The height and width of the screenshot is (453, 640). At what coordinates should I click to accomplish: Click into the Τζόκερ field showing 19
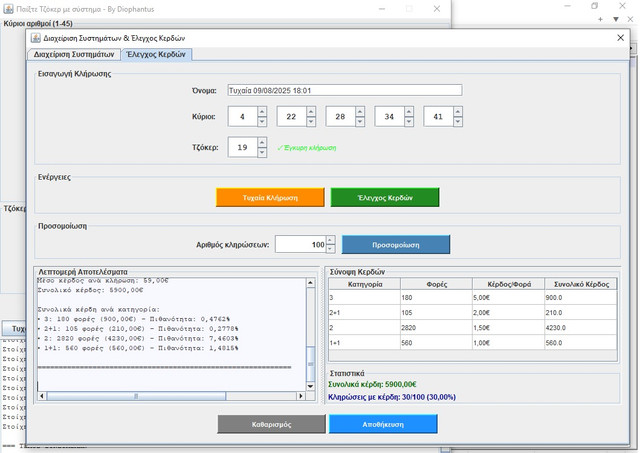242,147
